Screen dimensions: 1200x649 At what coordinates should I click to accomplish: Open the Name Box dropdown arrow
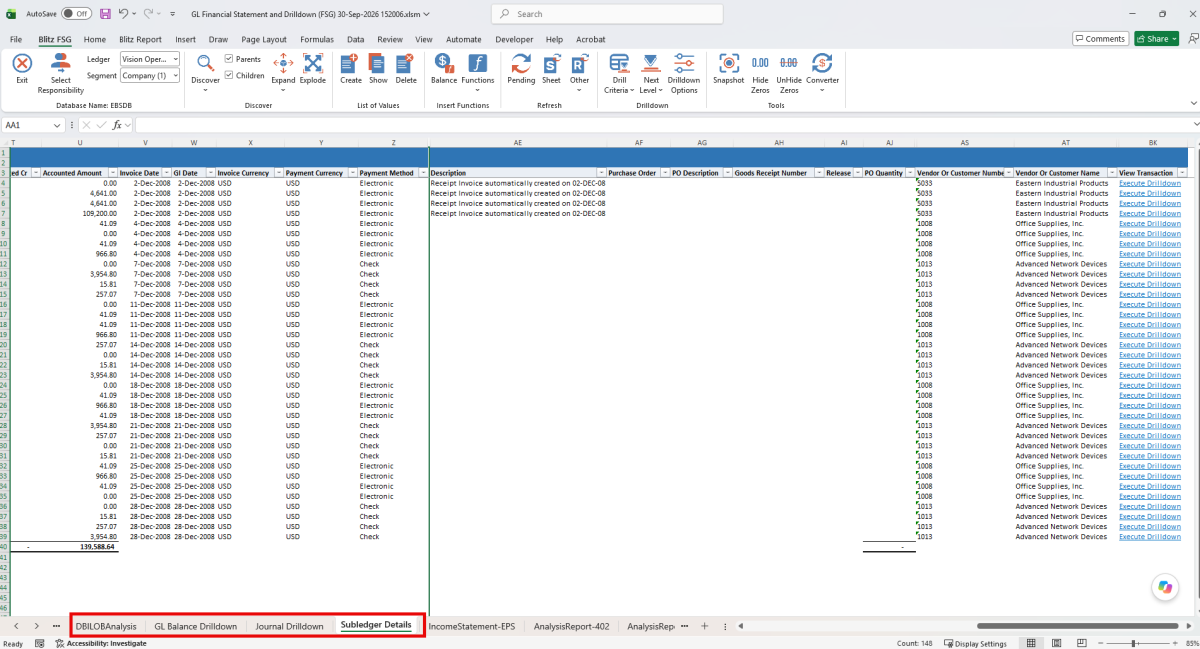click(57, 125)
